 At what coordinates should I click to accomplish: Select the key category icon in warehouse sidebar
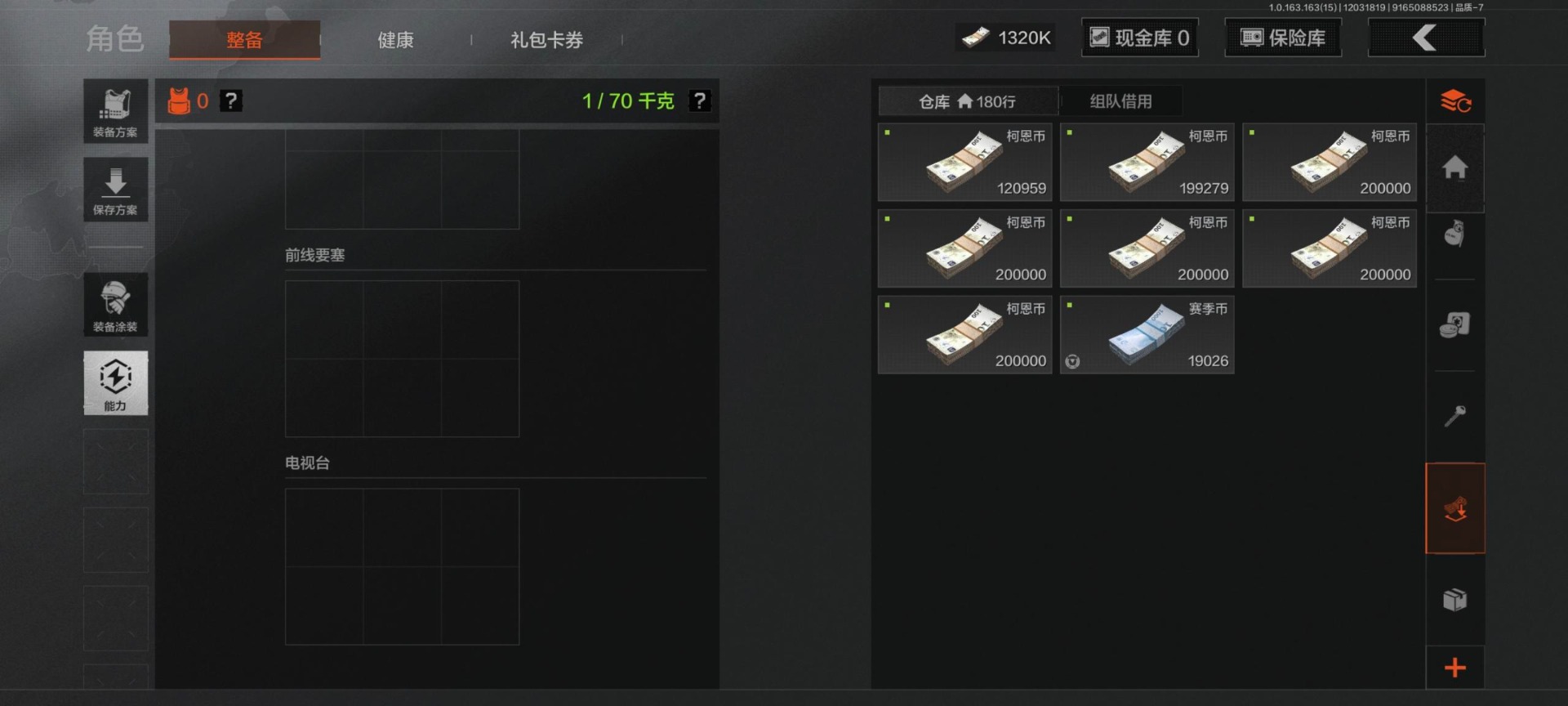[x=1454, y=417]
